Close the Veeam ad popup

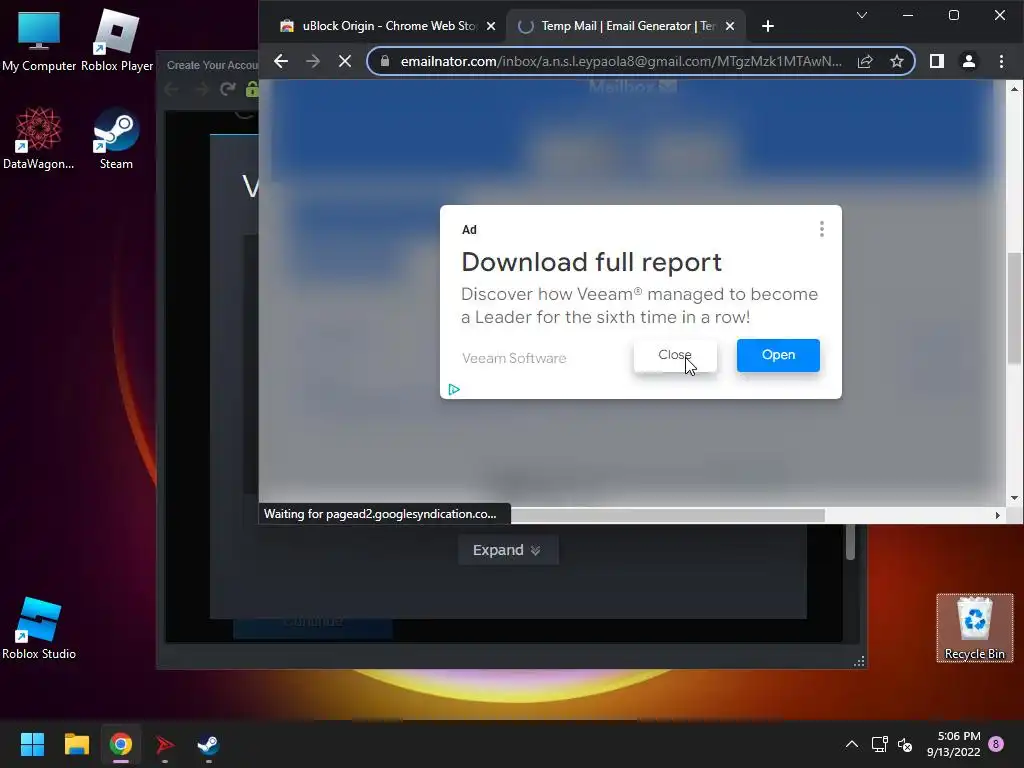675,355
